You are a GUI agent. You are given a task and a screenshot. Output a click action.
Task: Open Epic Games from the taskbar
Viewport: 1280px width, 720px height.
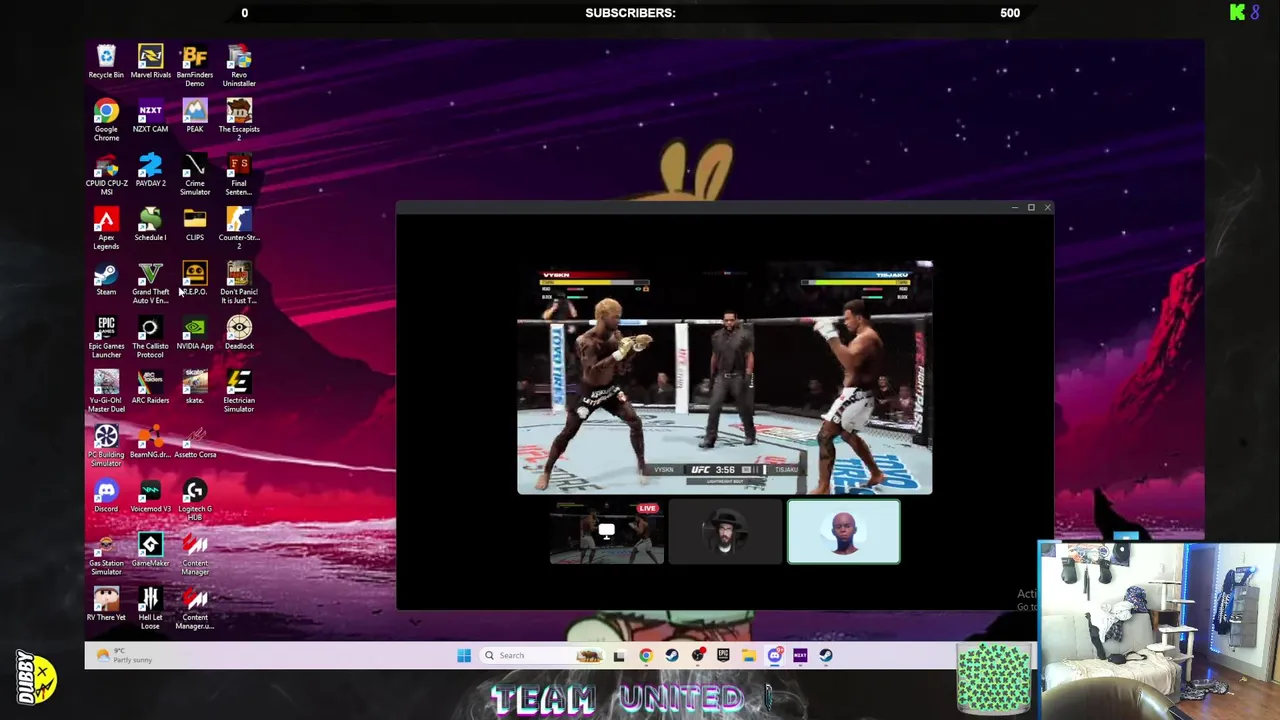pyautogui.click(x=723, y=656)
